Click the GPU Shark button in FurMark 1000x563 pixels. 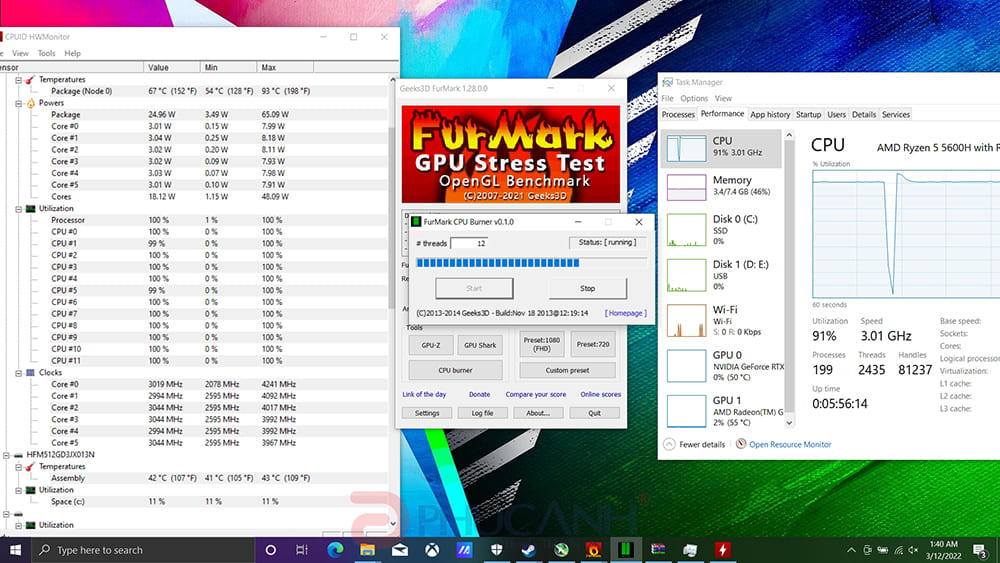[x=480, y=346]
